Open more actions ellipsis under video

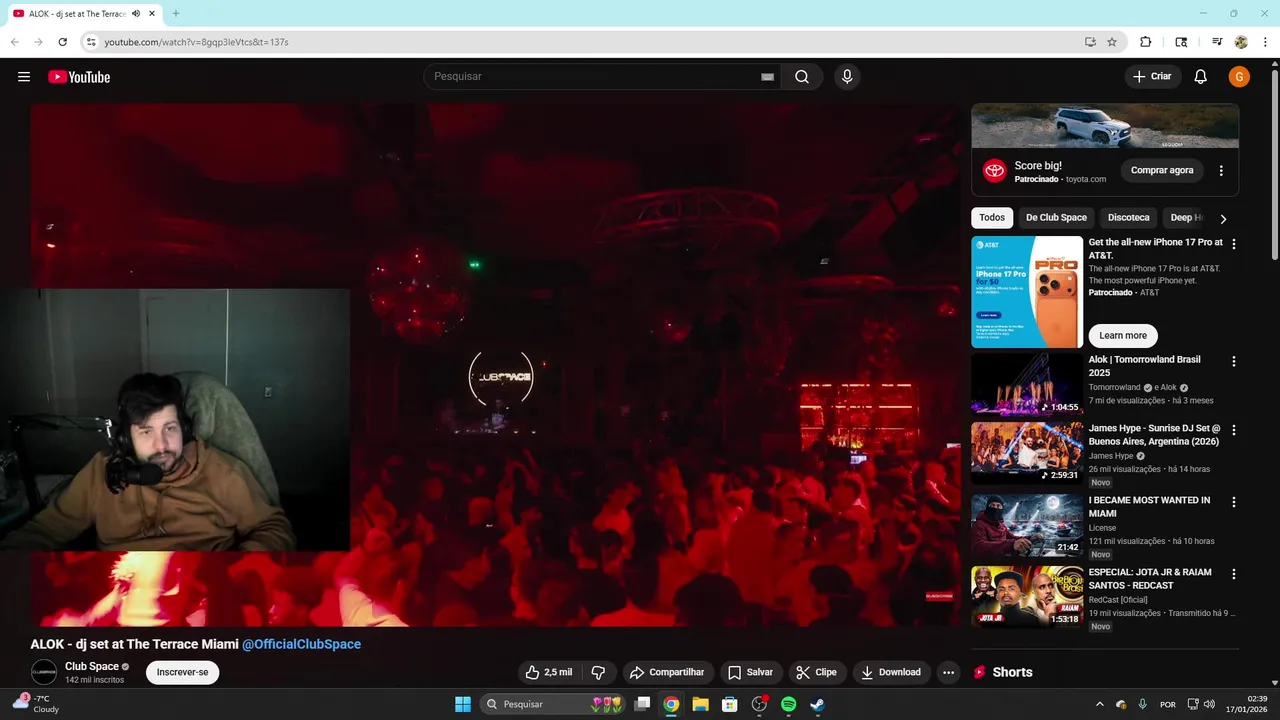pyautogui.click(x=948, y=672)
